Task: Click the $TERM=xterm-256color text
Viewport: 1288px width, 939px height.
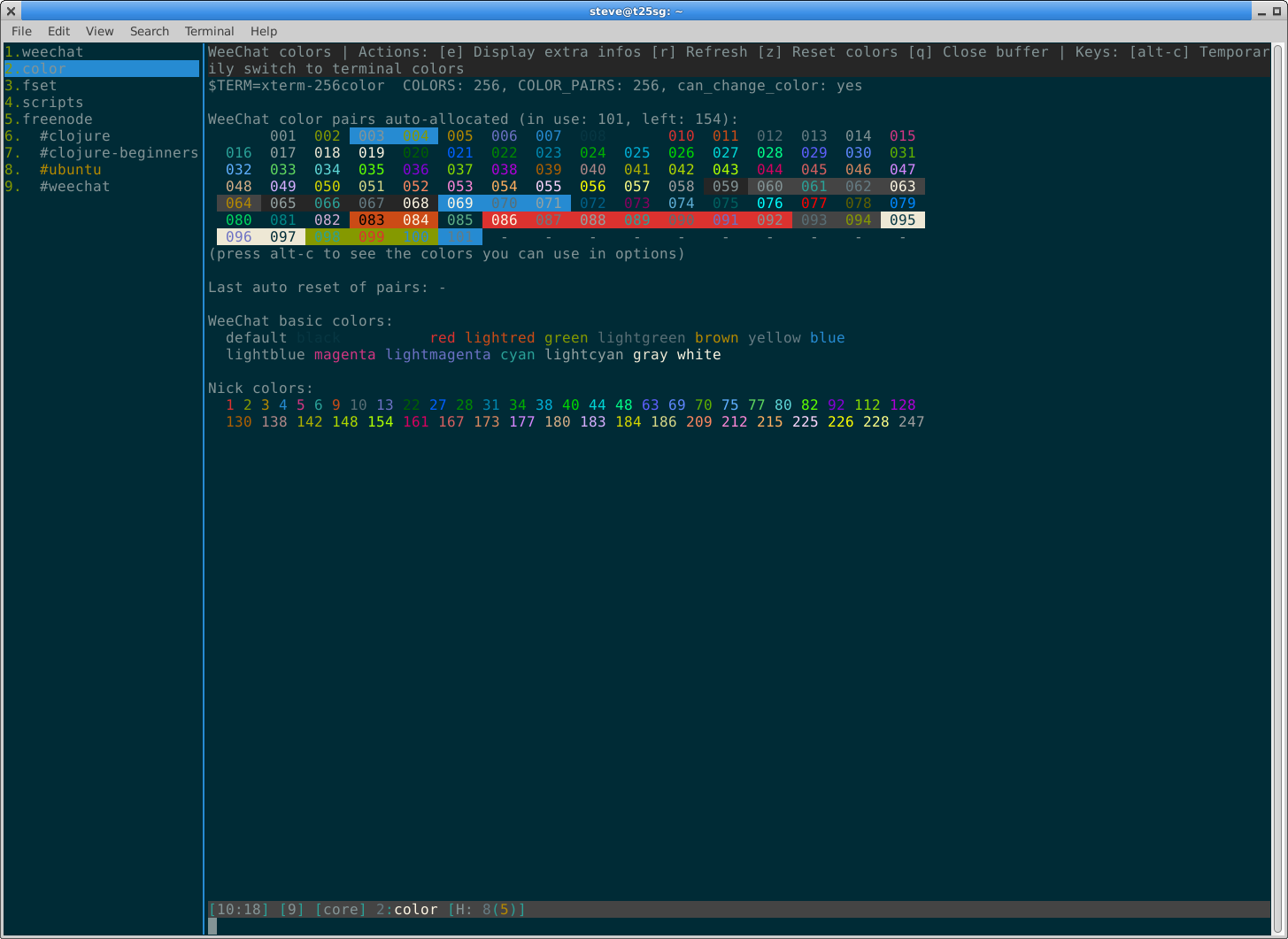Action: point(297,86)
